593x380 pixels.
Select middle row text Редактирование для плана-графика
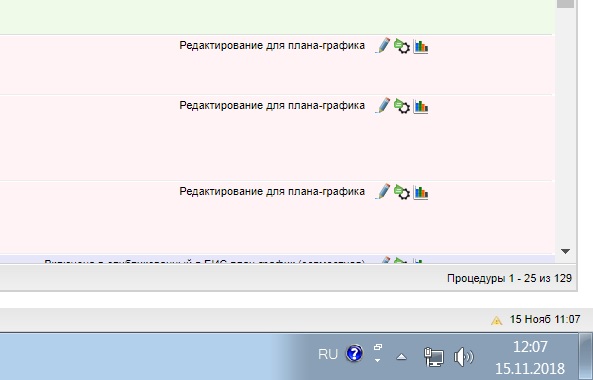[272, 105]
